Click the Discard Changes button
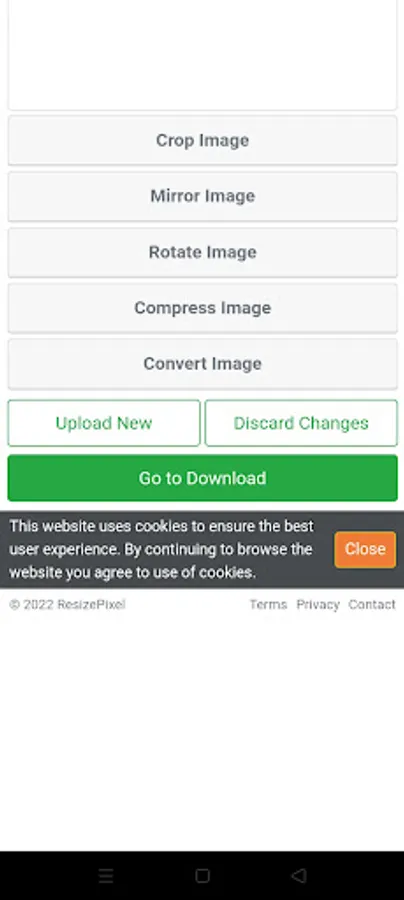404x900 pixels. [x=301, y=423]
